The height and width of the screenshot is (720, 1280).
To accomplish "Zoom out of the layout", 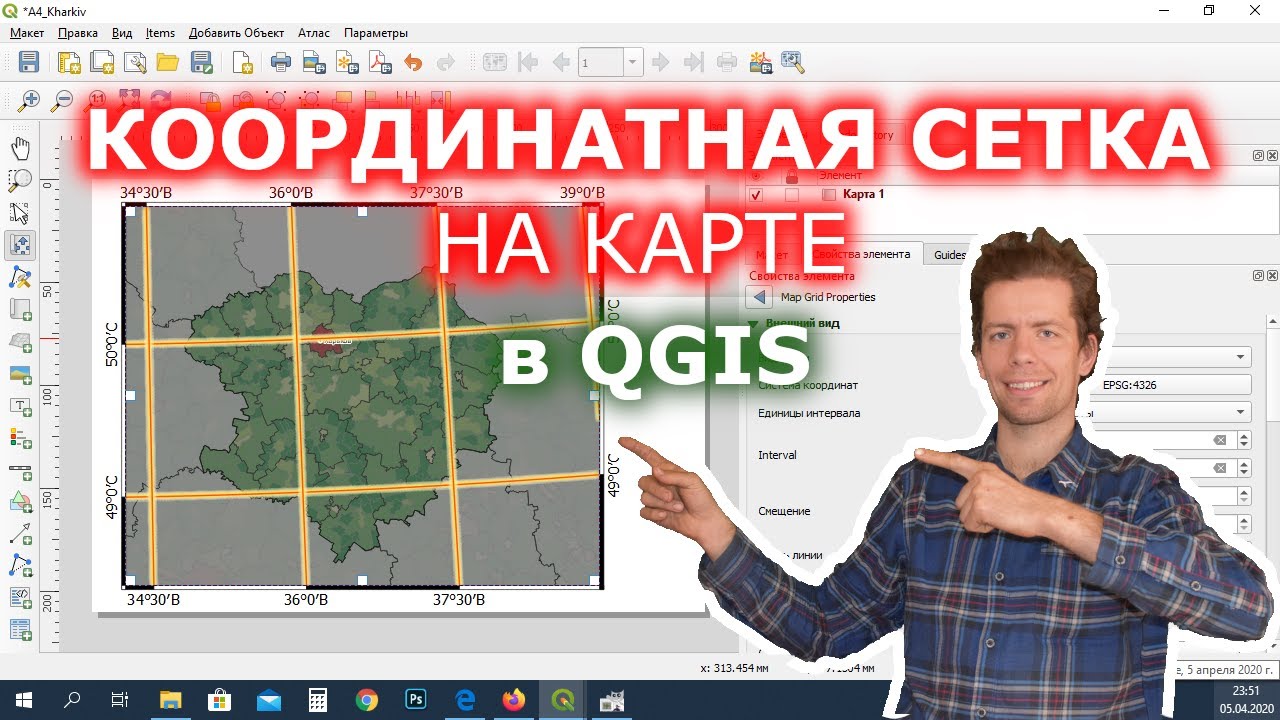I will [x=62, y=99].
